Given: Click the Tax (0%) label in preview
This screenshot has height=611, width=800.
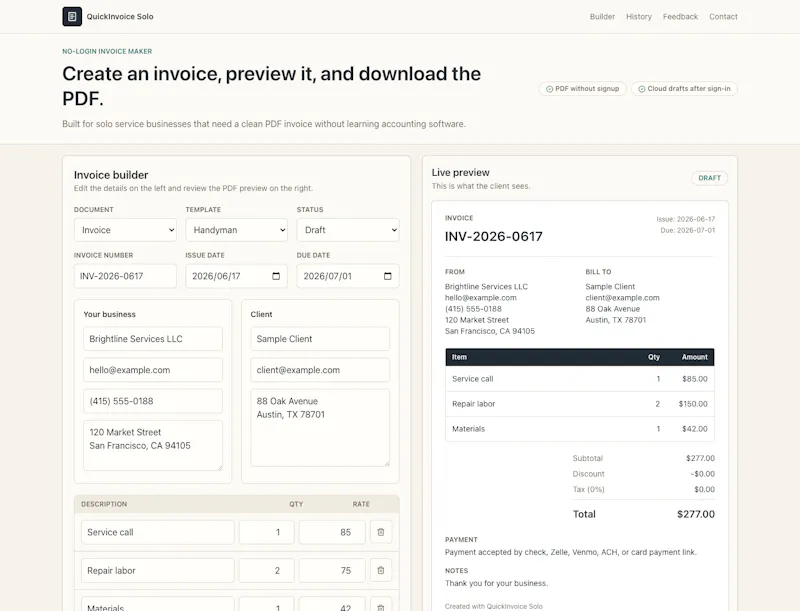Looking at the screenshot, I should [588, 489].
